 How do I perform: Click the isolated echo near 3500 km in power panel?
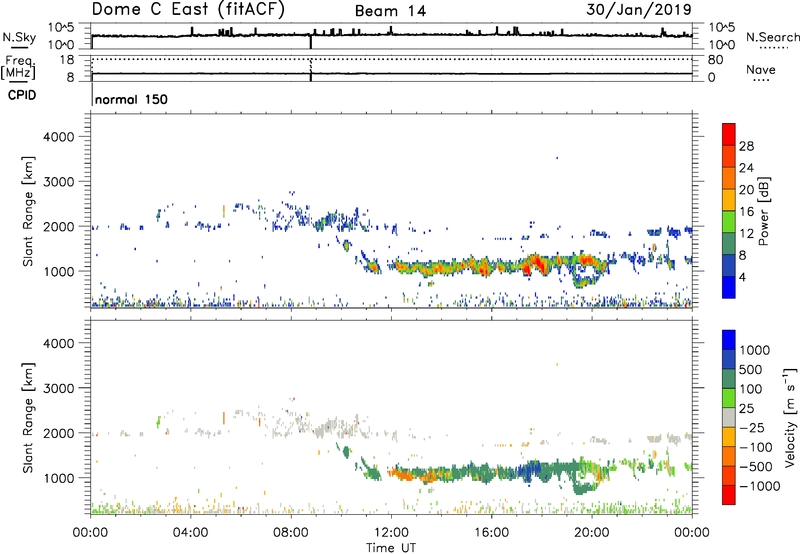coord(557,158)
